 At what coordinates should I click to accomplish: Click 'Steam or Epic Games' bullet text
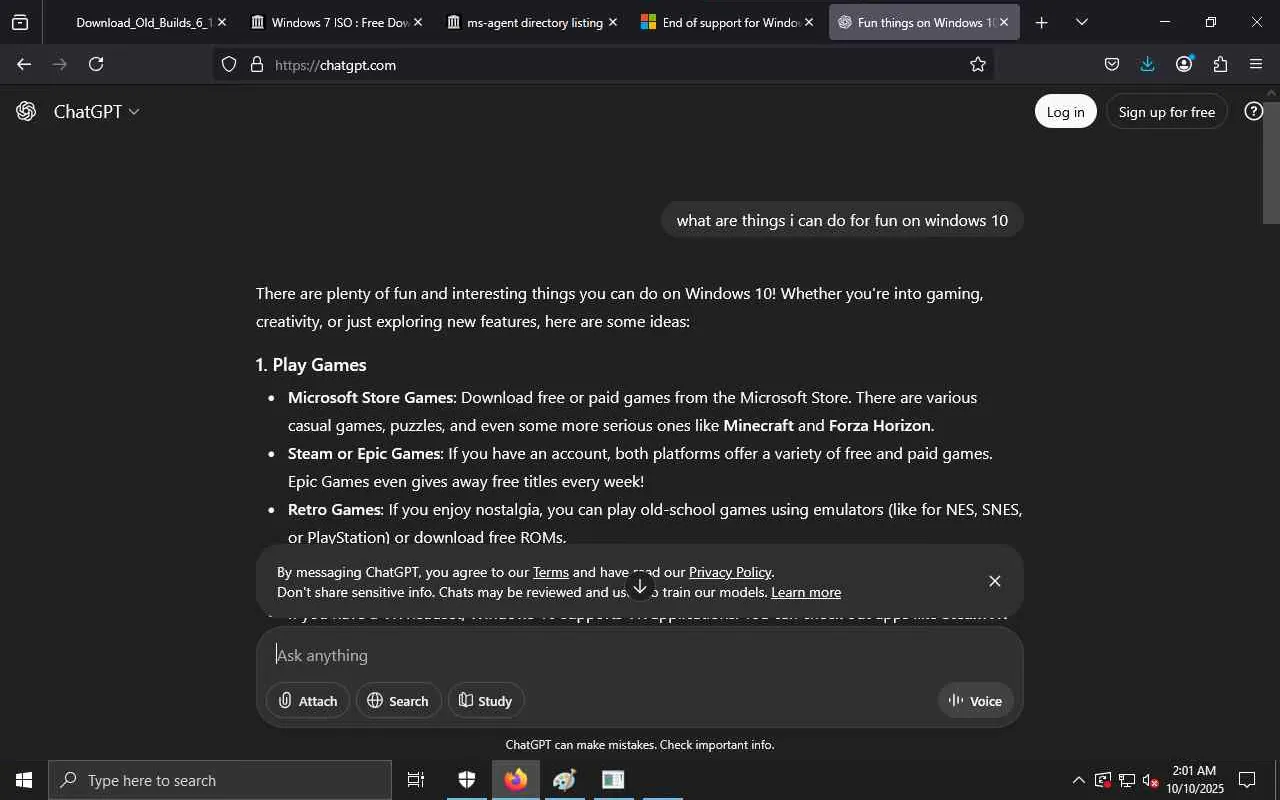coord(365,453)
